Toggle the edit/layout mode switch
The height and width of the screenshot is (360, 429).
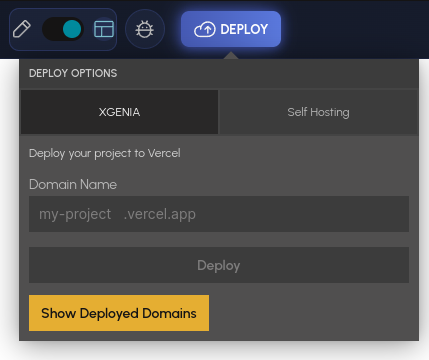pyautogui.click(x=63, y=29)
